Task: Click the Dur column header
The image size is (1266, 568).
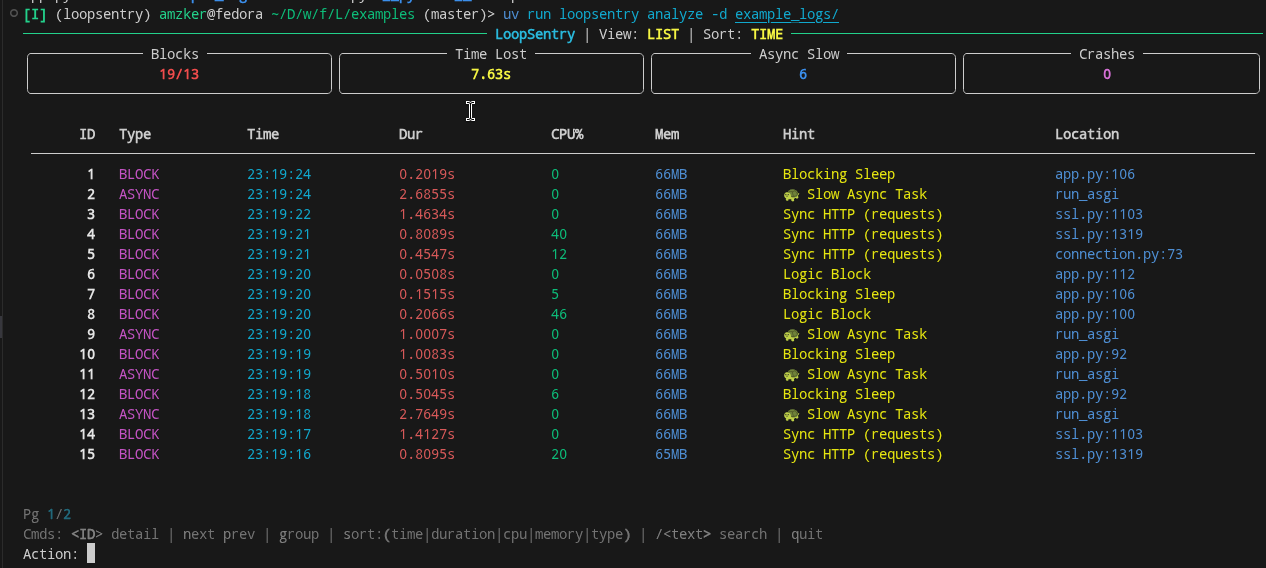Action: click(x=411, y=134)
